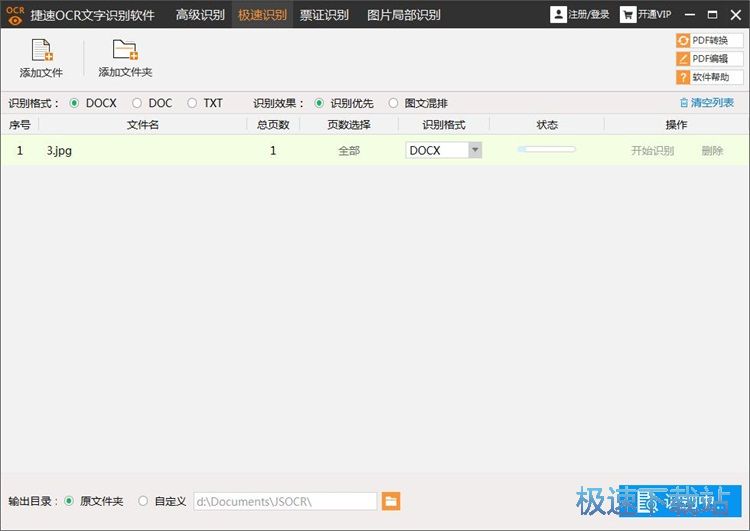This screenshot has height=531, width=750.
Task: Click 开始识别 for 3.jpg
Action: tap(652, 151)
